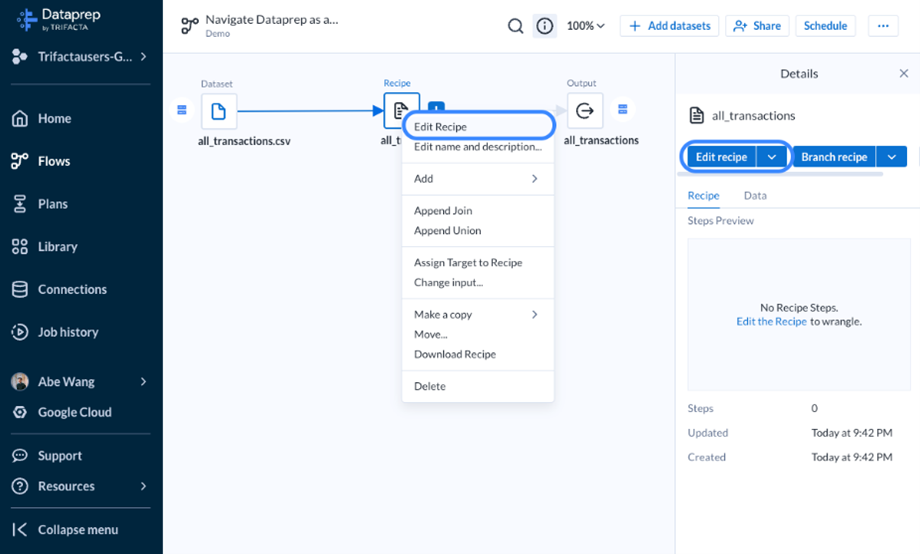
Task: Toggle the flow info details icon
Action: pos(544,26)
